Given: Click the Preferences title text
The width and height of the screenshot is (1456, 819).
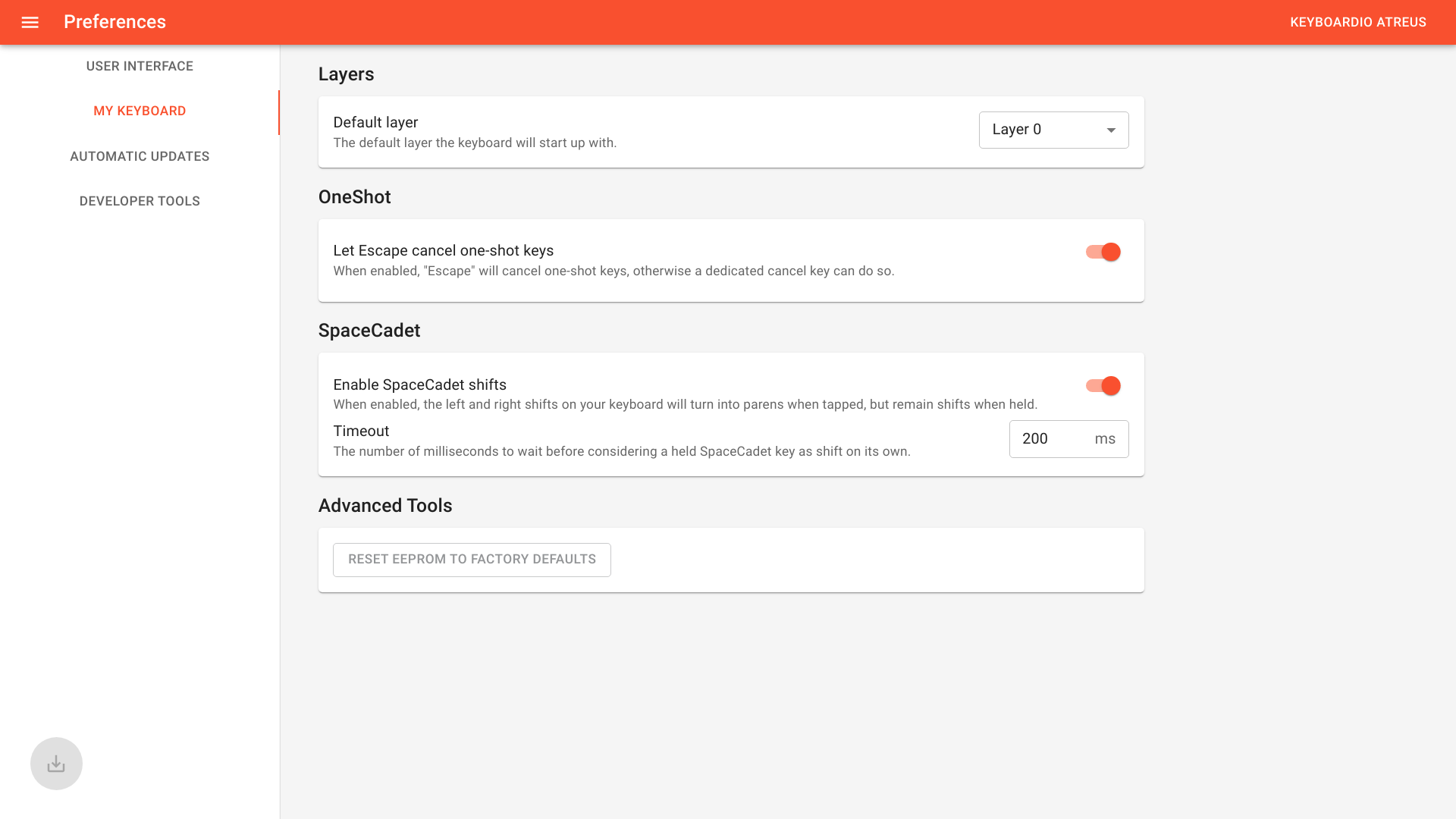Looking at the screenshot, I should point(115,22).
